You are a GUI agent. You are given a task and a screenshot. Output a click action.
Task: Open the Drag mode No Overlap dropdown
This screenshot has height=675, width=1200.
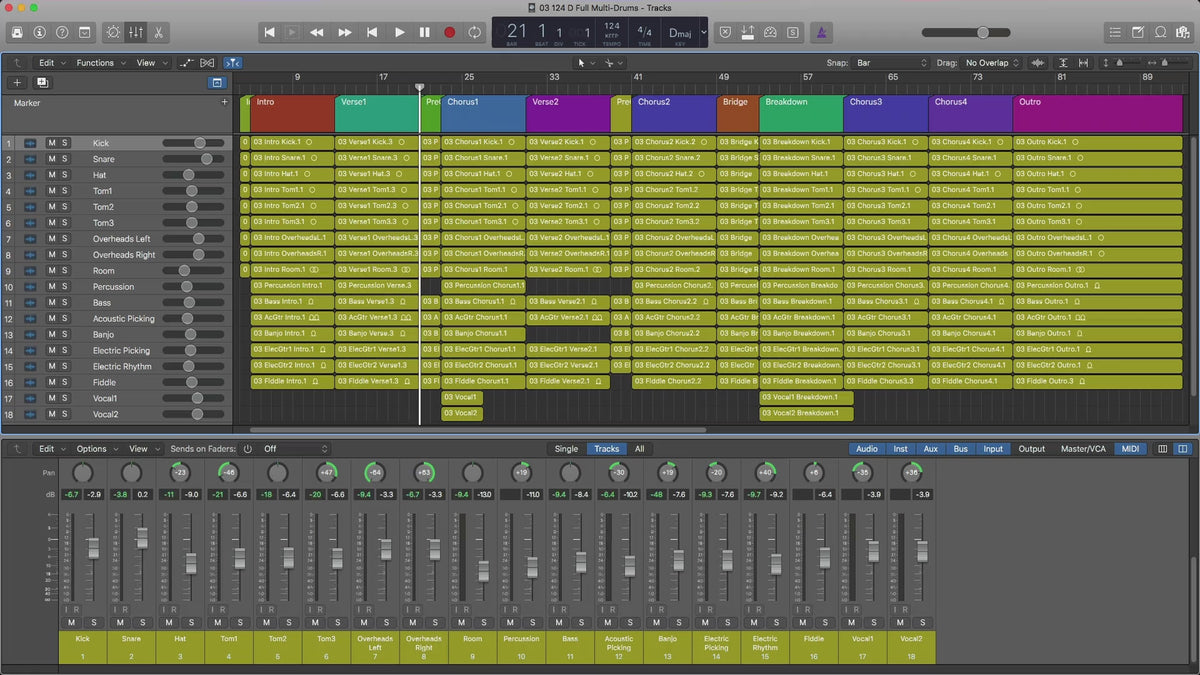(992, 63)
